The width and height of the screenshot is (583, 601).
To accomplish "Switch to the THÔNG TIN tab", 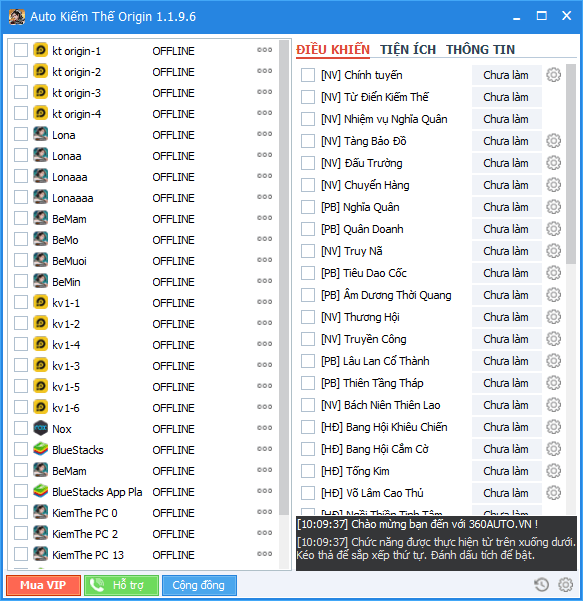I will click(480, 50).
